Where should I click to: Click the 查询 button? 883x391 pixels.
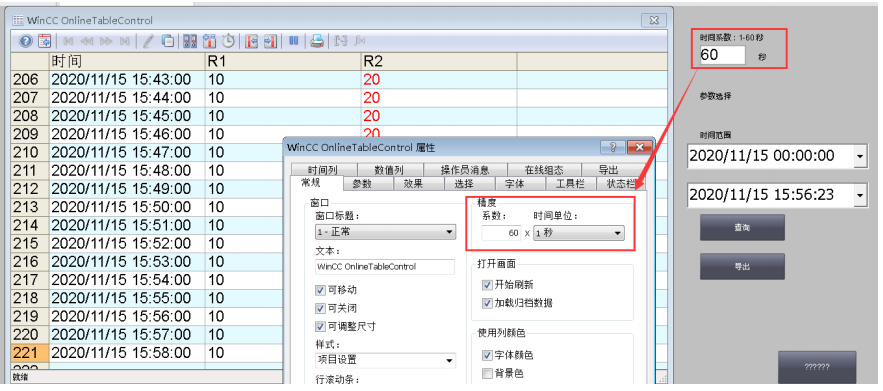[742, 227]
